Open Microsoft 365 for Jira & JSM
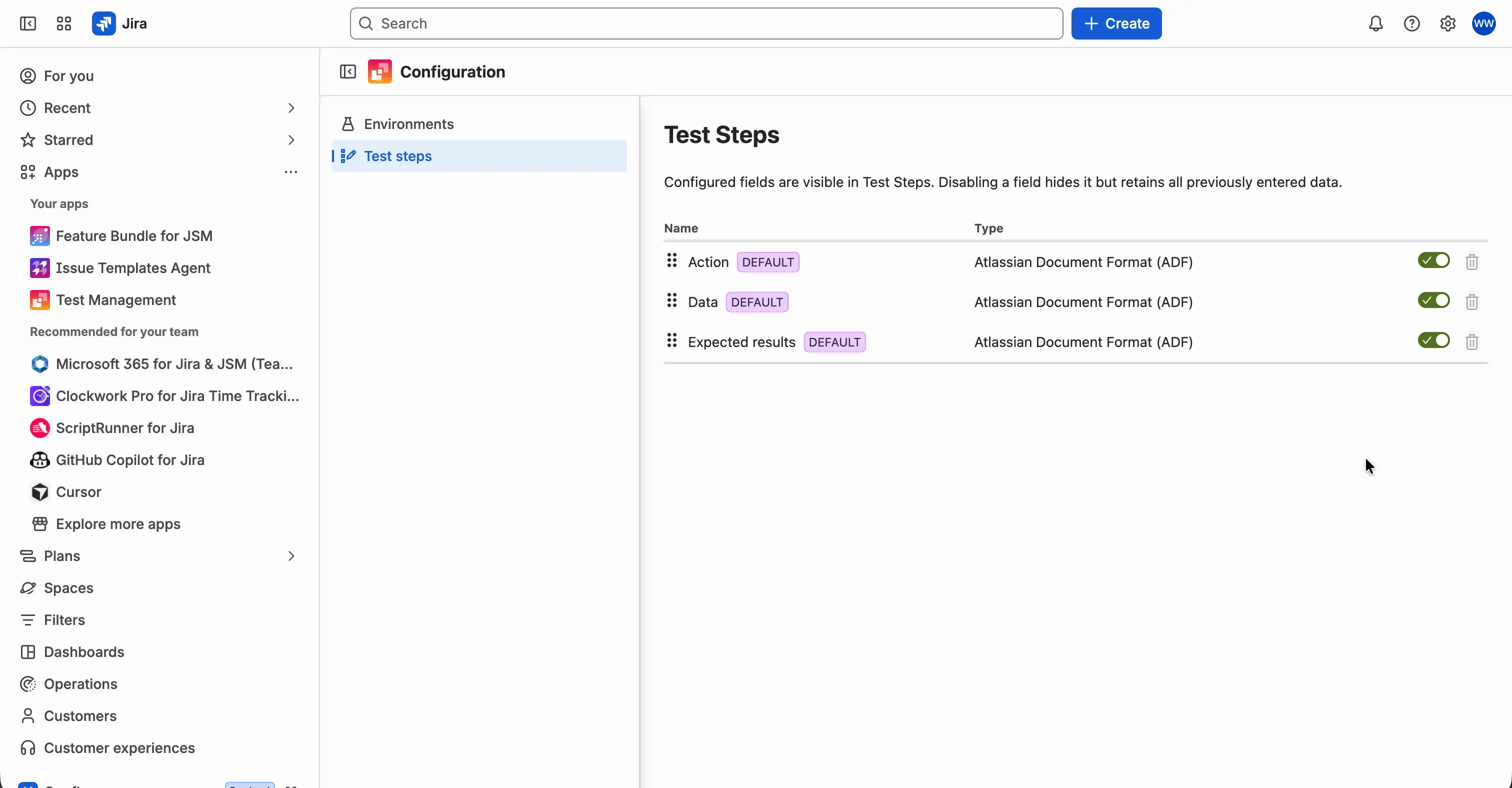The image size is (1512, 788). tap(161, 364)
